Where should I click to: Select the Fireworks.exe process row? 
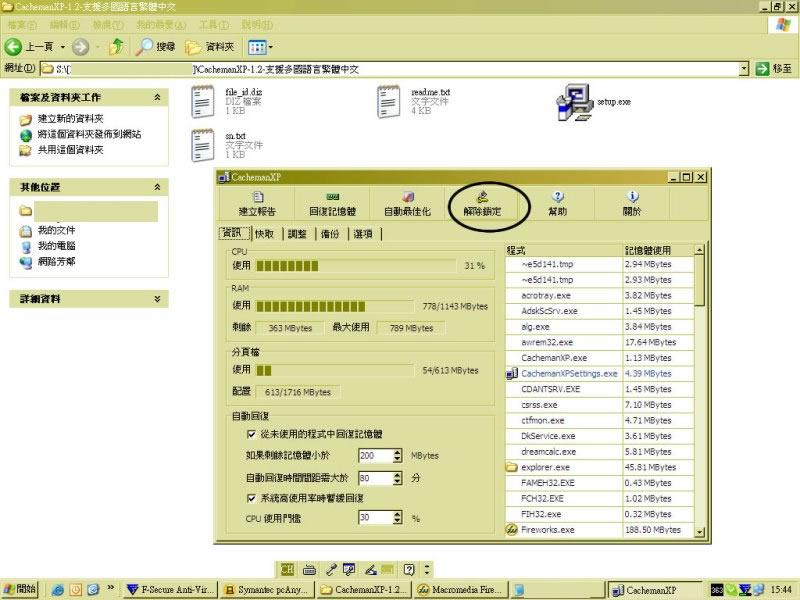click(599, 530)
